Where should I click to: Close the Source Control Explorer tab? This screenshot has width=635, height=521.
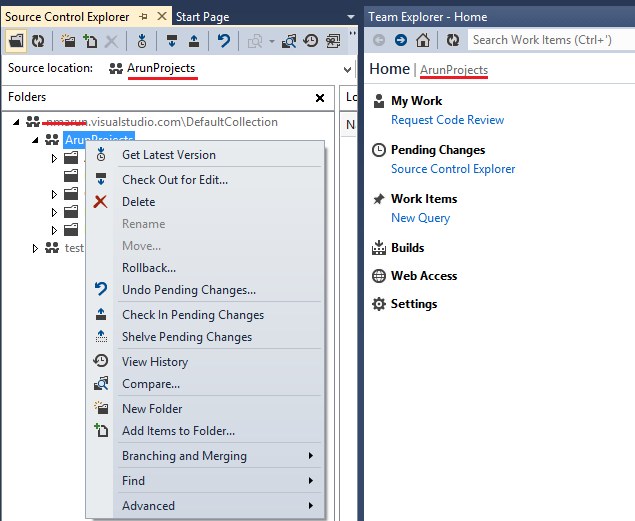click(162, 16)
